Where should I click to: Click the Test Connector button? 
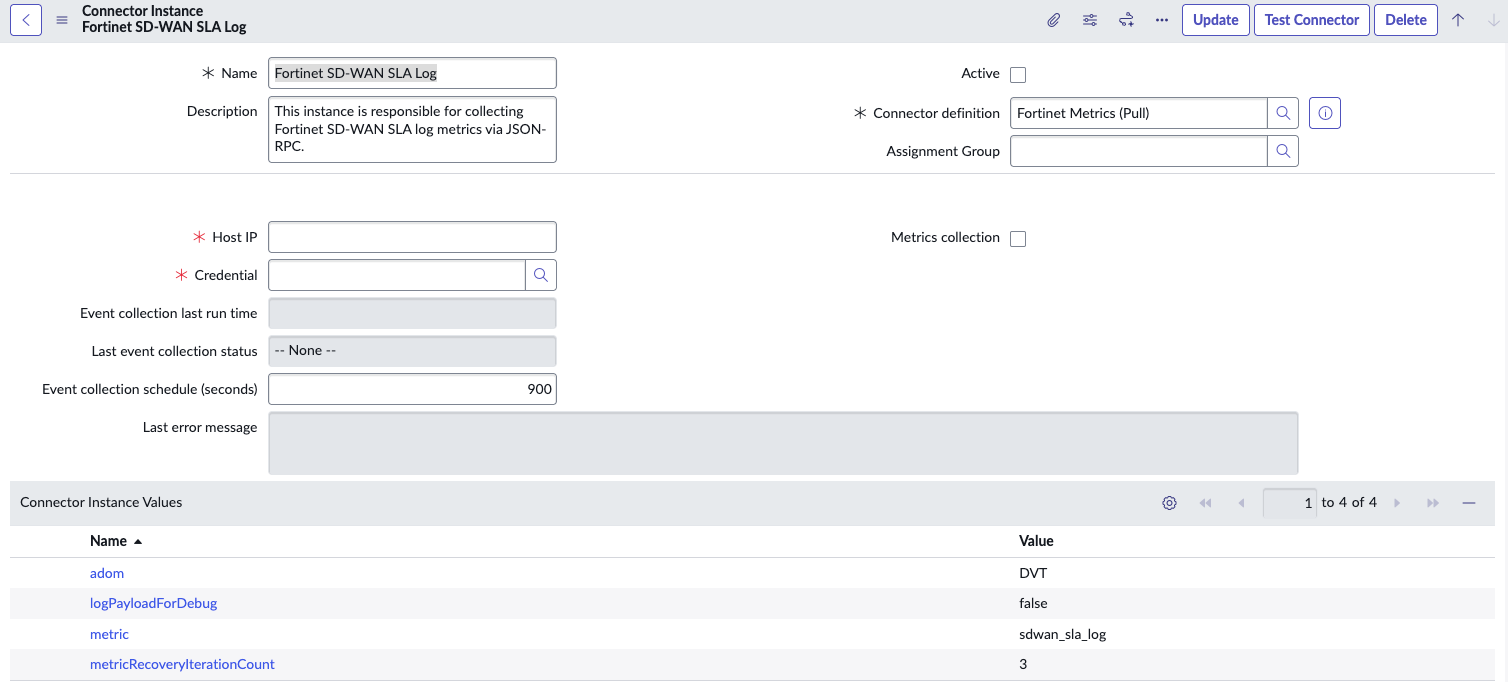[x=1312, y=20]
